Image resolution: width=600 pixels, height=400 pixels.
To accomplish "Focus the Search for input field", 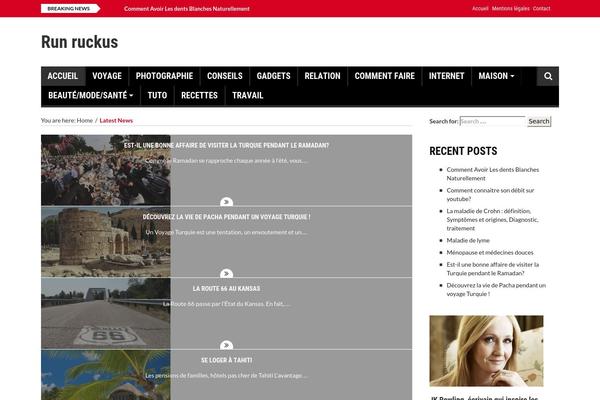I will (x=492, y=121).
